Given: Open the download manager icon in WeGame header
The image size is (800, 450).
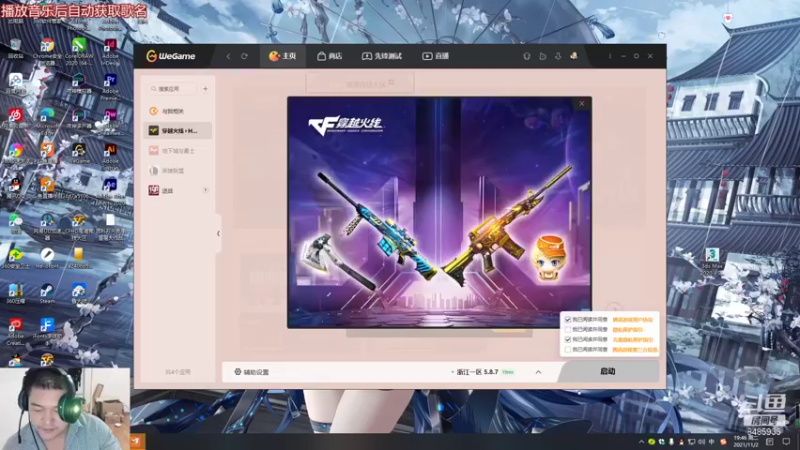Looking at the screenshot, I should coord(558,56).
